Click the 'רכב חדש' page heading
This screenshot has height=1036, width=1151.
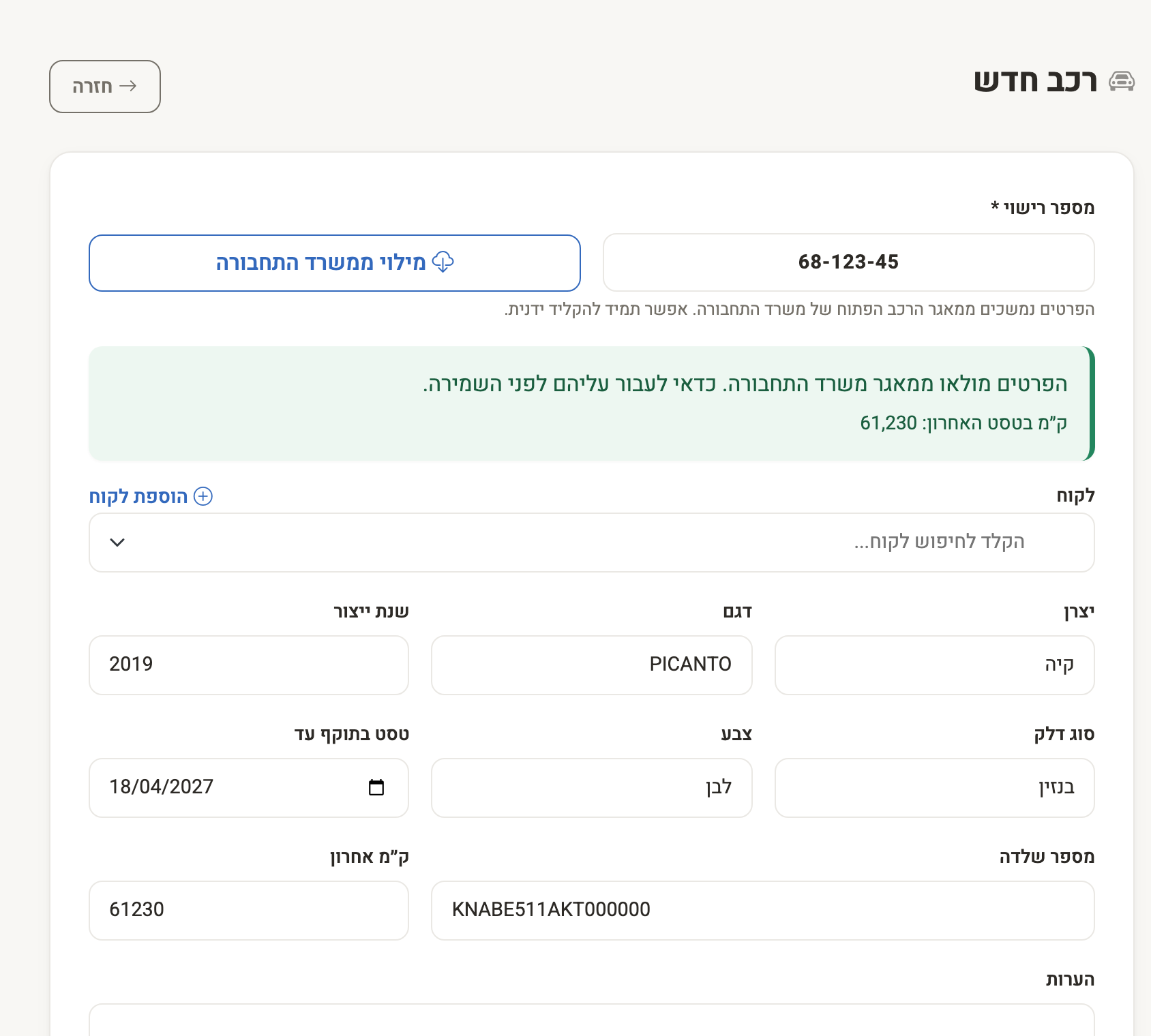(x=1036, y=81)
